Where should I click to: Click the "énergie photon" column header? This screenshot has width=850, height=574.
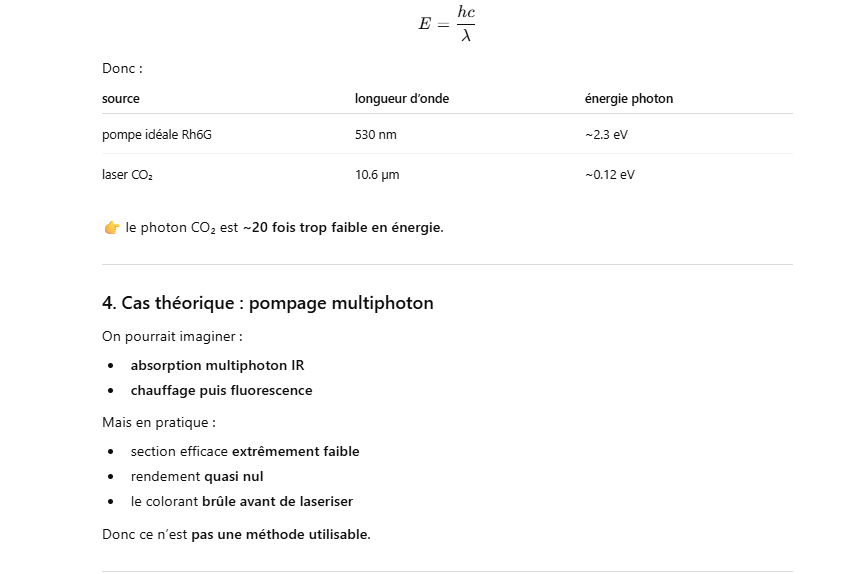coord(629,99)
